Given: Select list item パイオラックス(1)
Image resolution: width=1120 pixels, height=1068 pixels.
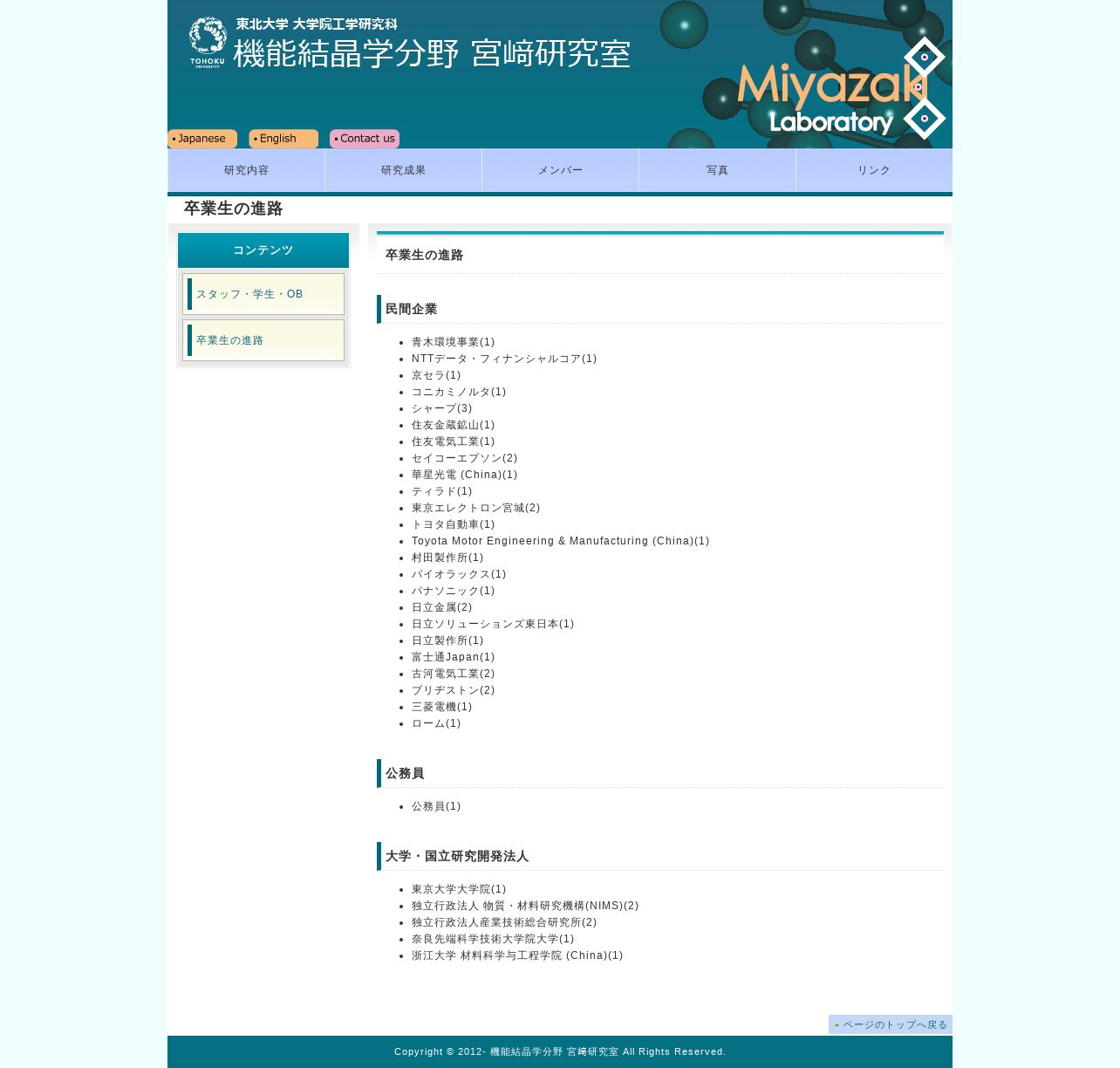Looking at the screenshot, I should click(x=459, y=574).
